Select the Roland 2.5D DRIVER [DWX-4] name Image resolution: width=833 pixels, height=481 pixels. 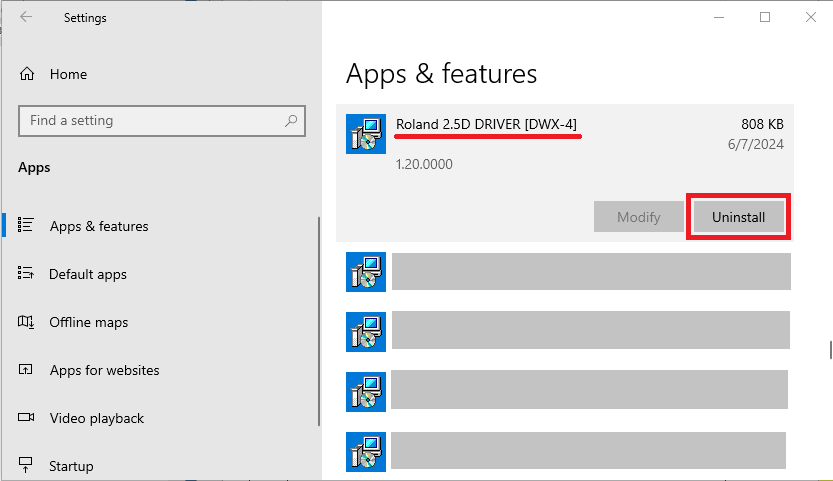[x=486, y=124]
